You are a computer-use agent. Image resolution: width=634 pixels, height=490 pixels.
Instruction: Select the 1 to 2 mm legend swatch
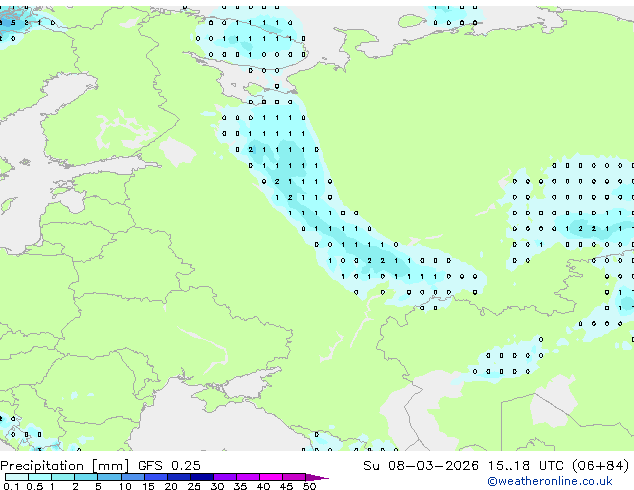[x=63, y=477]
